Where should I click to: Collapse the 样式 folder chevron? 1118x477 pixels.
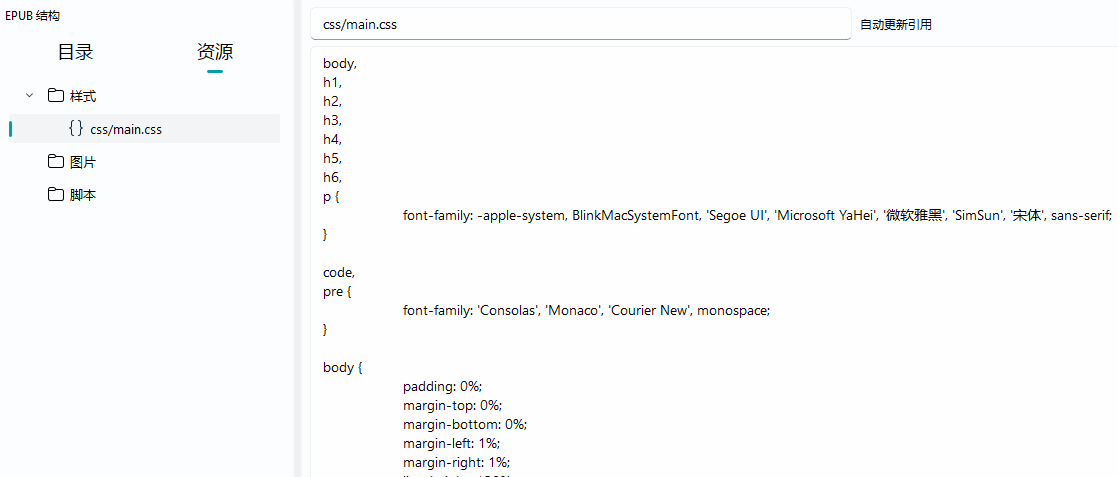29,96
